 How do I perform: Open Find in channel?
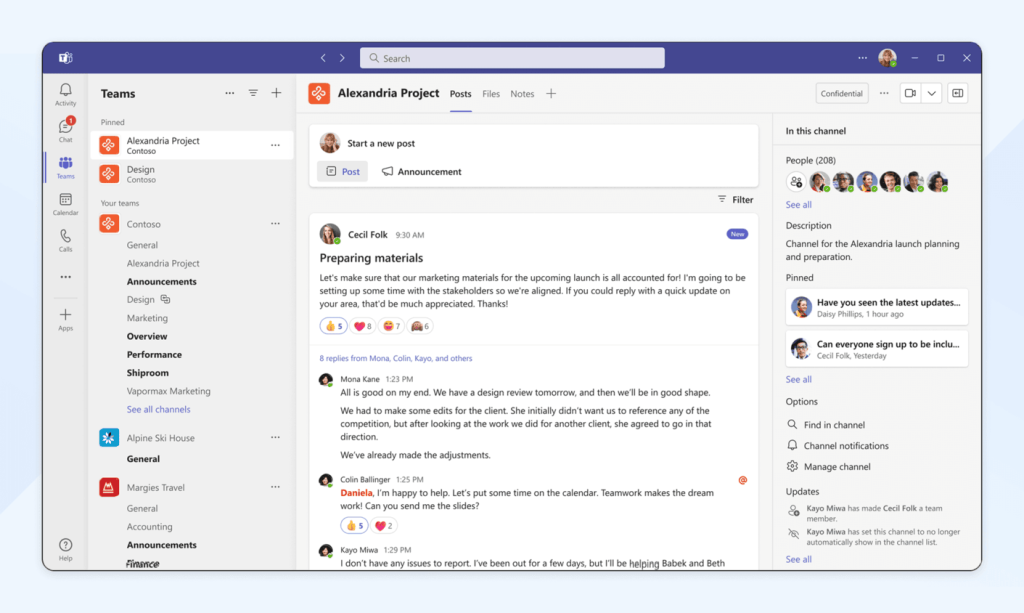(826, 425)
